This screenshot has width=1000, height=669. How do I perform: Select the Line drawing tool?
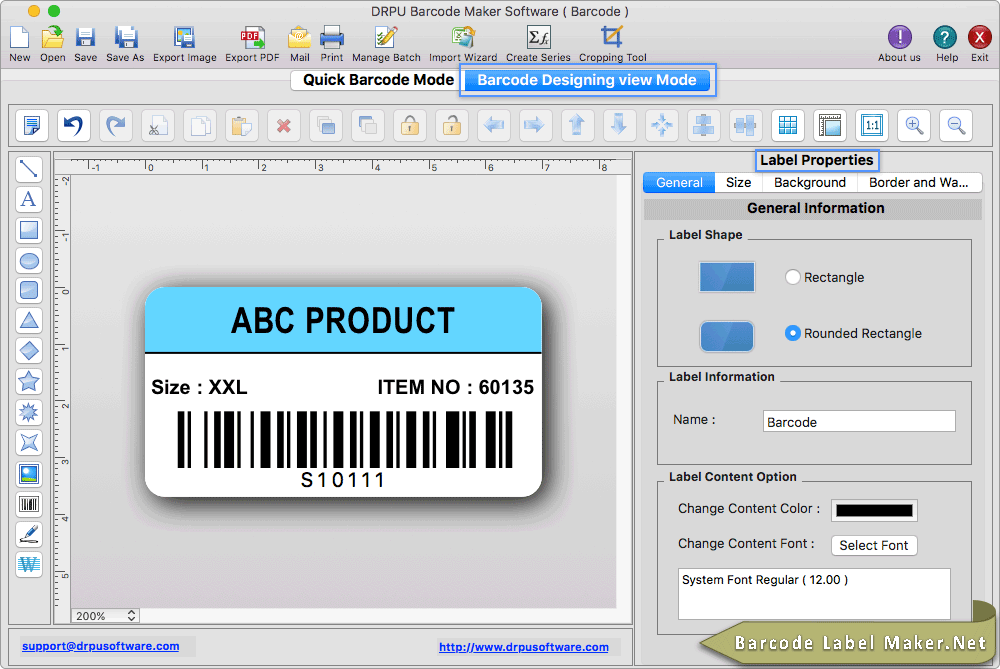click(29, 169)
